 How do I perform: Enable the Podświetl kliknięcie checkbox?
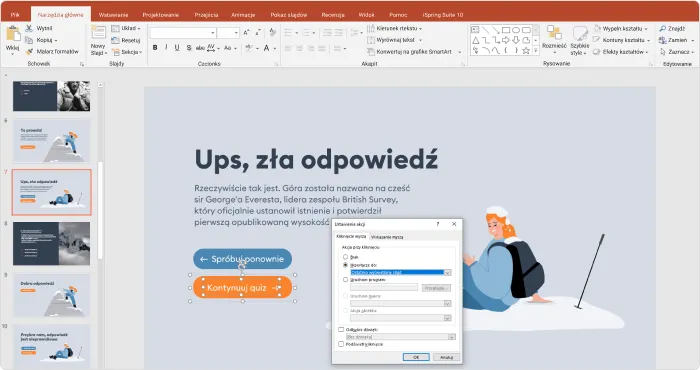coord(341,344)
